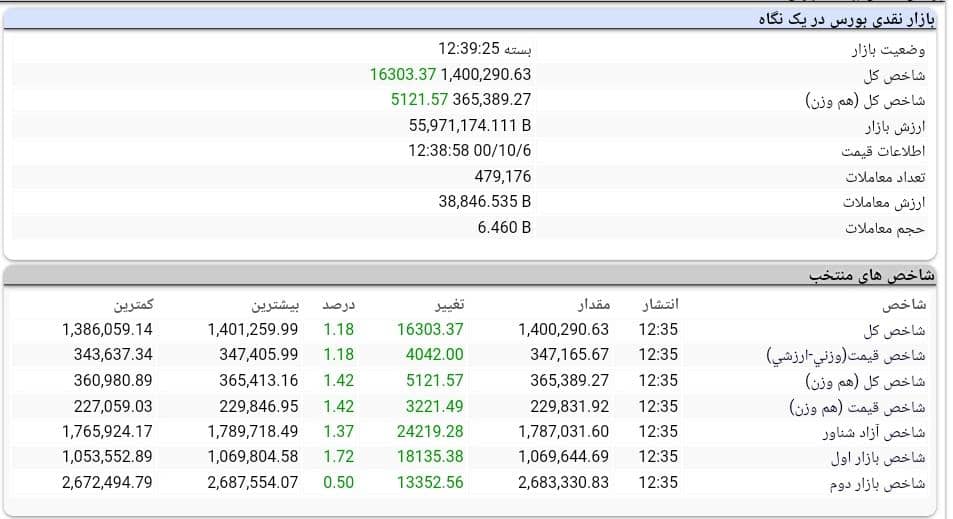The width and height of the screenshot is (953, 519).
Task: Click lowest value 227,059.03
Action: tap(113, 406)
